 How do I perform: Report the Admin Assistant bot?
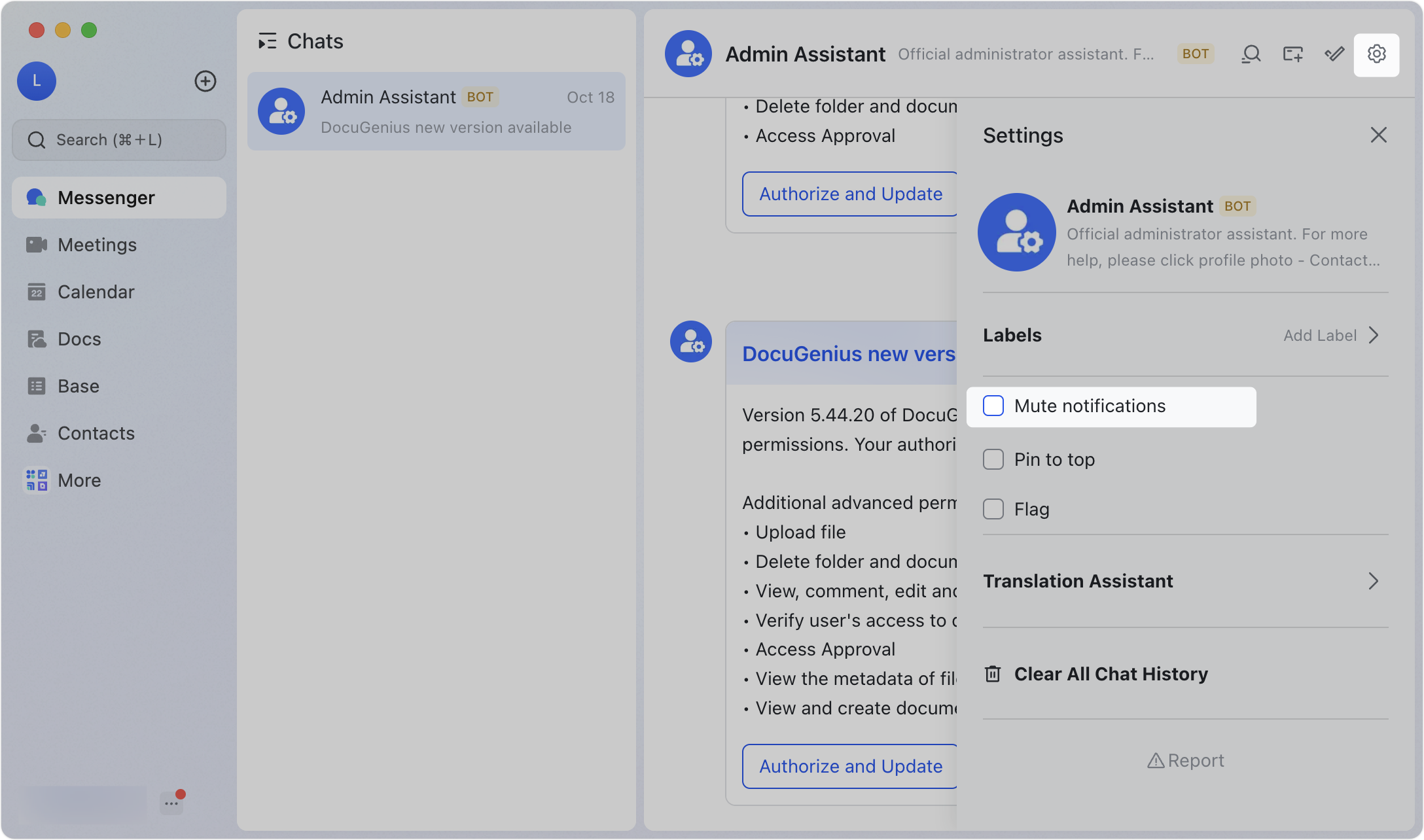tap(1184, 760)
